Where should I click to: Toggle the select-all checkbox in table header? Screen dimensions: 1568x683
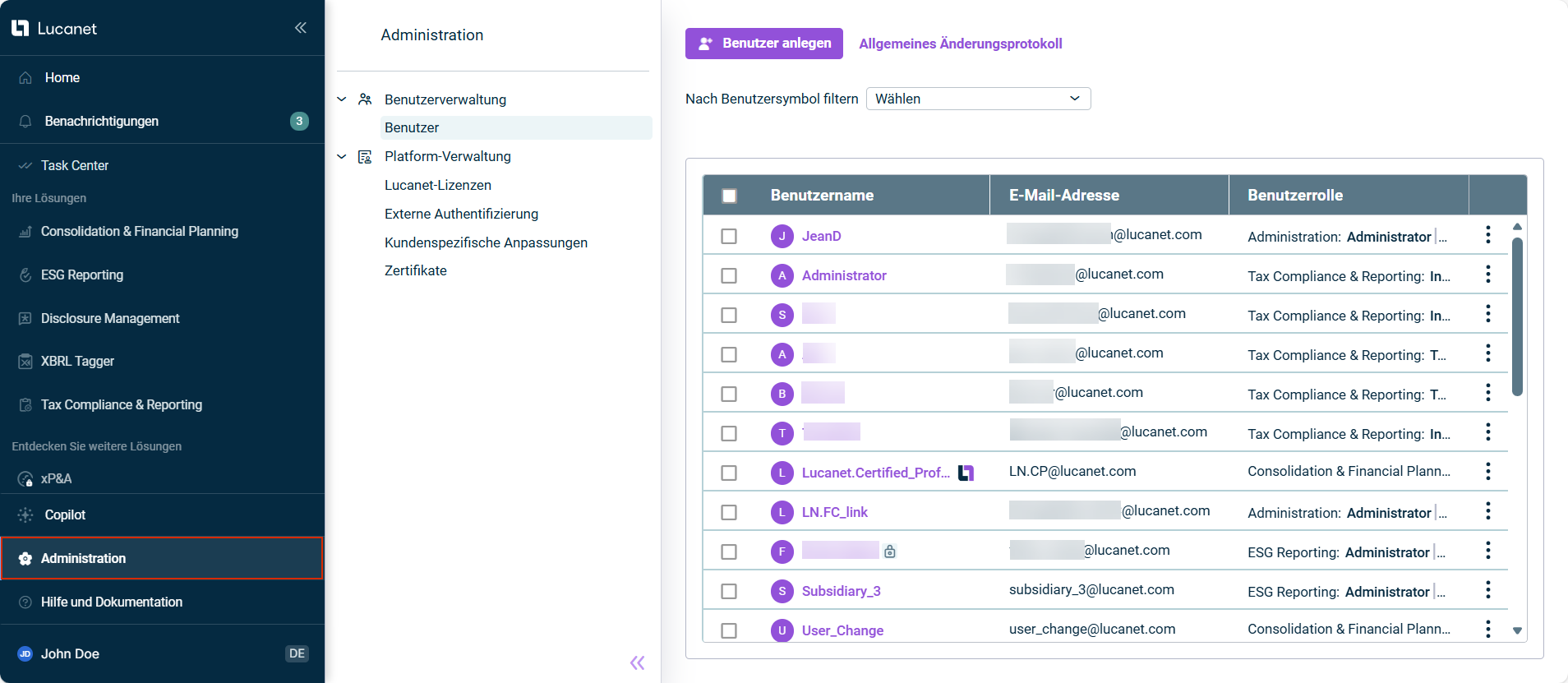click(x=729, y=196)
